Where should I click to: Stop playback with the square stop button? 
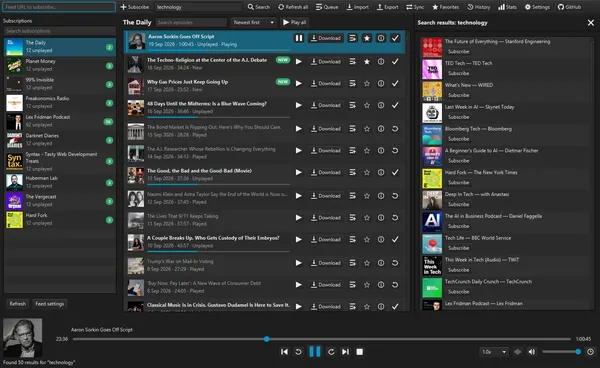(x=359, y=352)
